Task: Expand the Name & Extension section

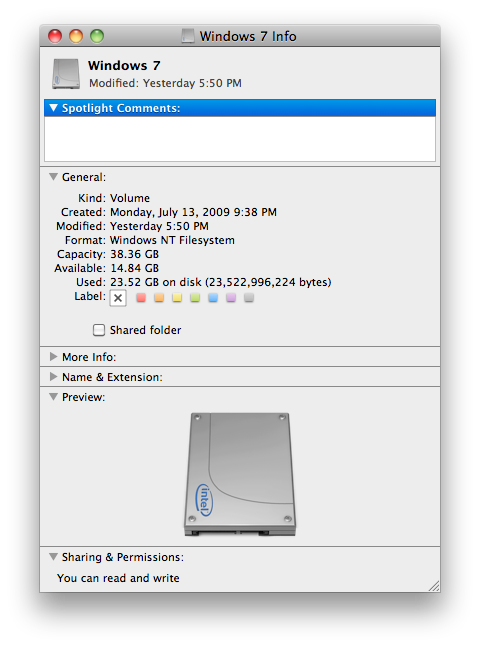Action: coord(53,377)
